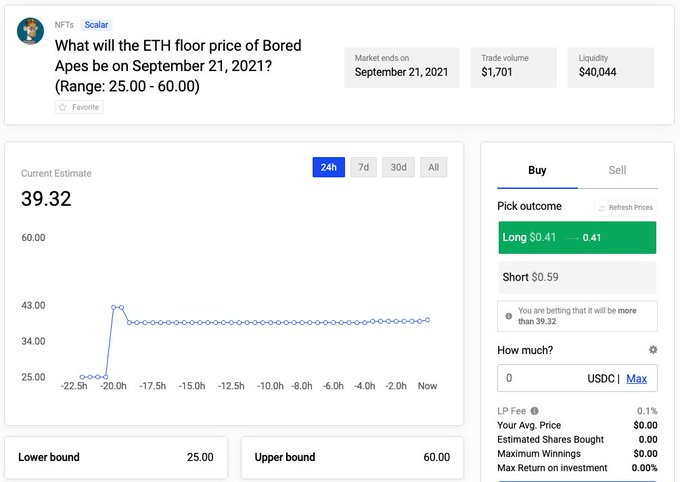This screenshot has width=680, height=482.
Task: Click the Favorite star icon
Action: [63, 107]
